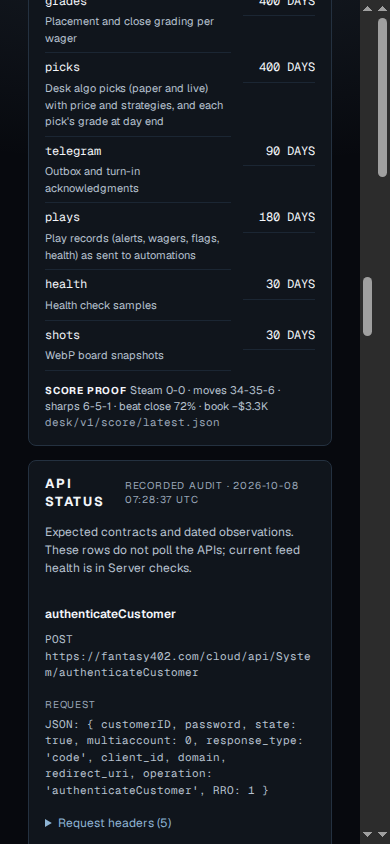The height and width of the screenshot is (844, 390).
Task: Select the picks retention row label
Action: tap(62, 67)
